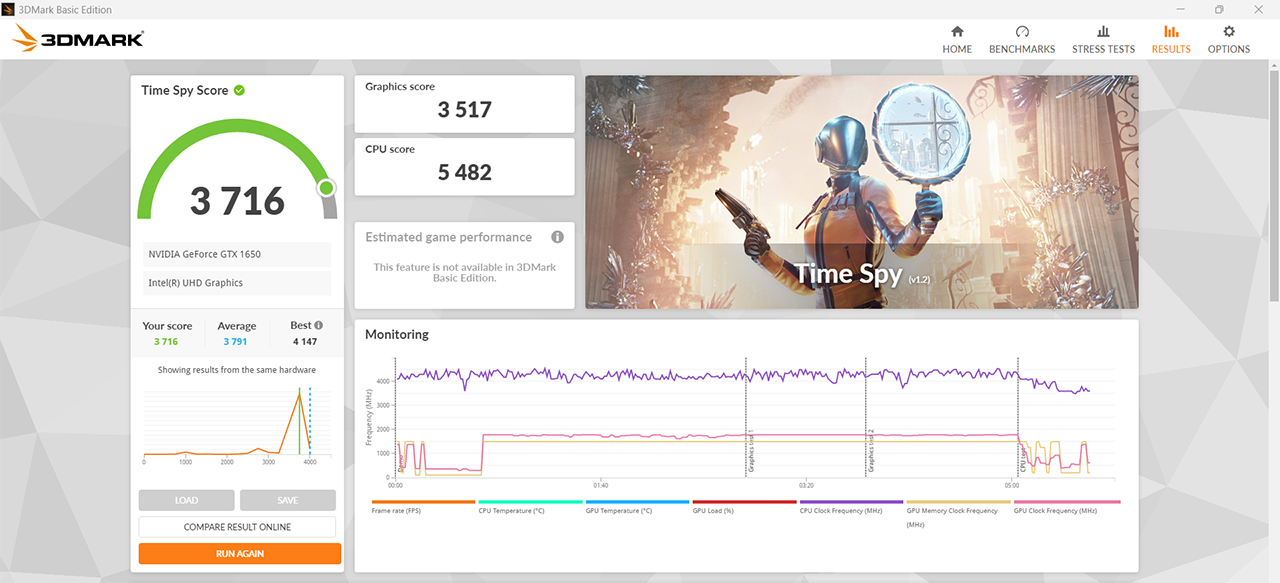Screen dimensions: 1280x583
Task: Toggle the CPU Temperature monitoring series
Action: tap(530, 506)
